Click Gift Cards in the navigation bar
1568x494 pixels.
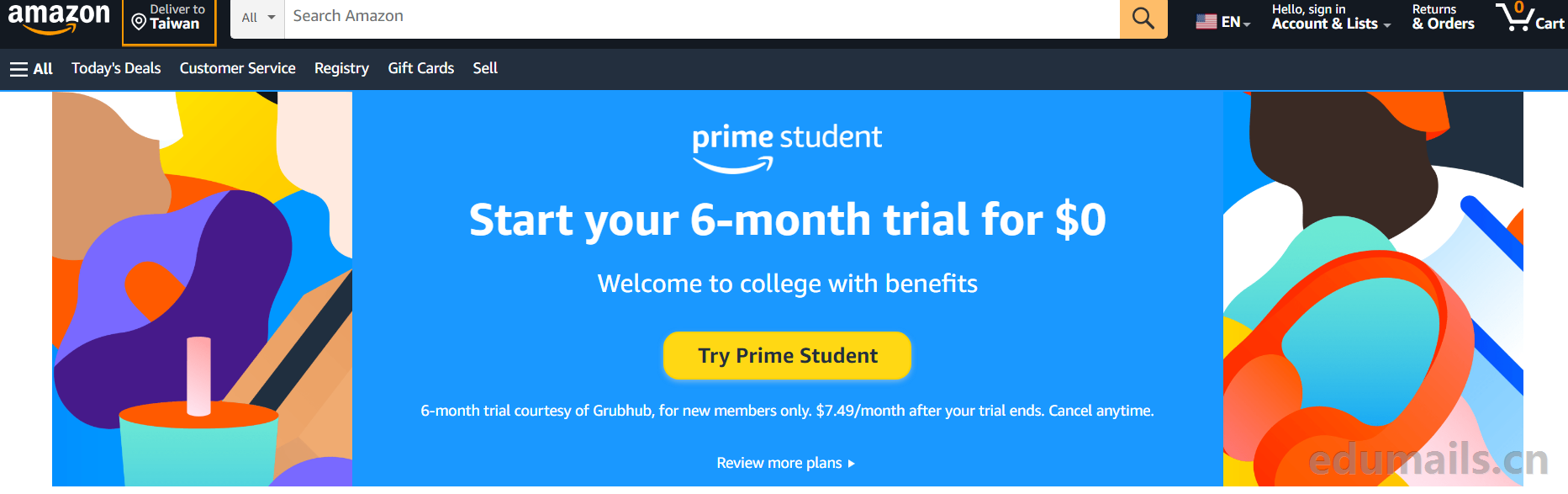(420, 68)
